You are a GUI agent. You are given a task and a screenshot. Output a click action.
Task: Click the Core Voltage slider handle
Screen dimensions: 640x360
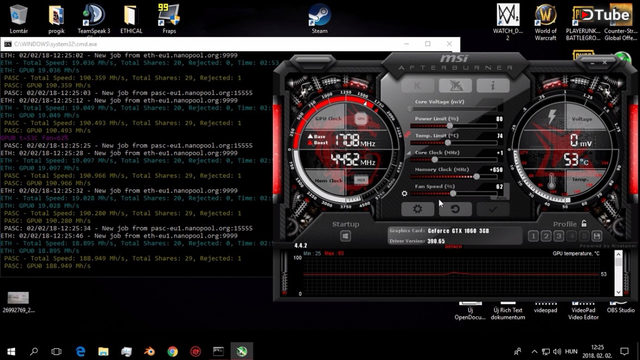coord(410,109)
